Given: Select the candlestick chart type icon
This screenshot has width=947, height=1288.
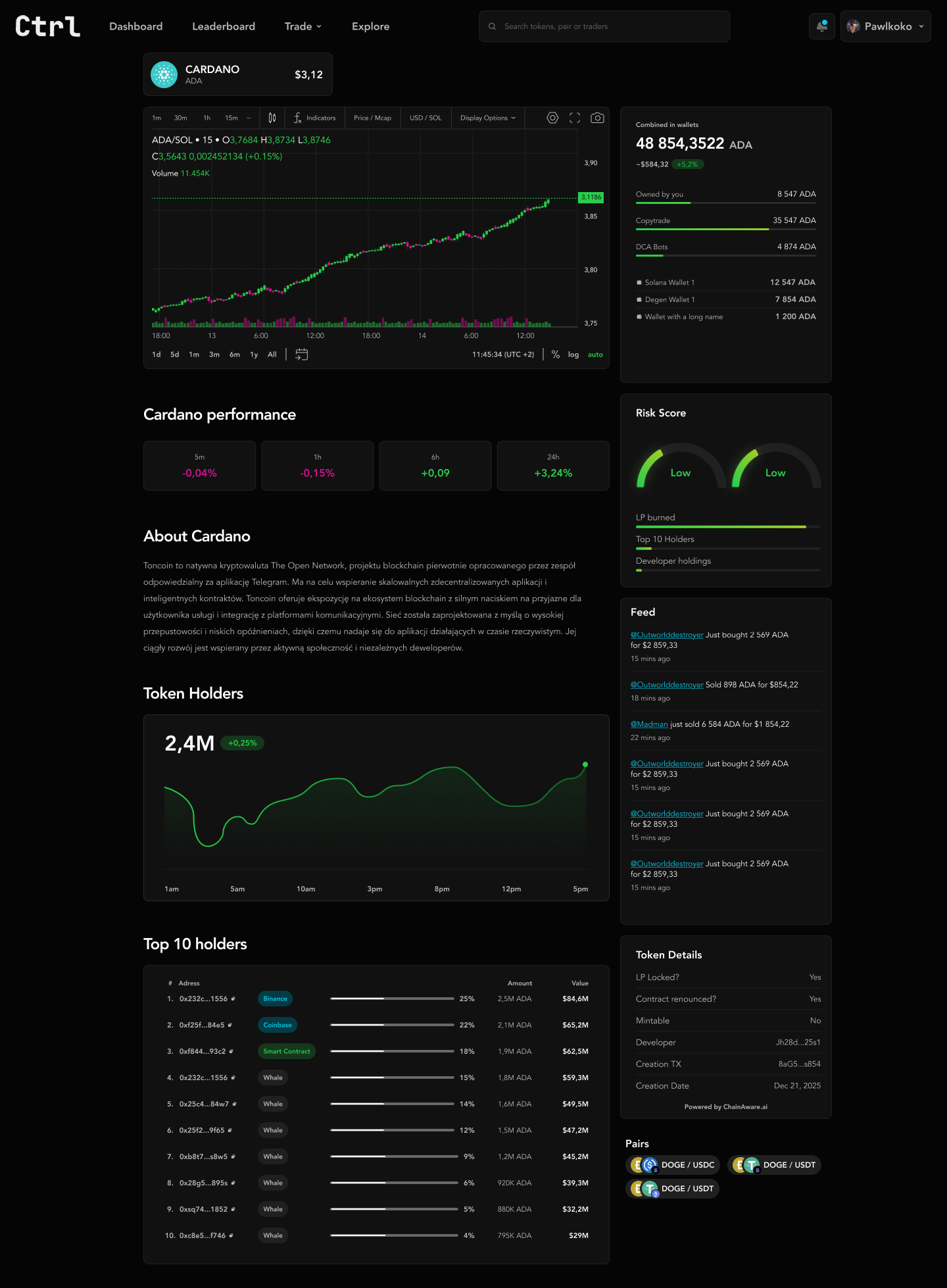Looking at the screenshot, I should point(272,118).
